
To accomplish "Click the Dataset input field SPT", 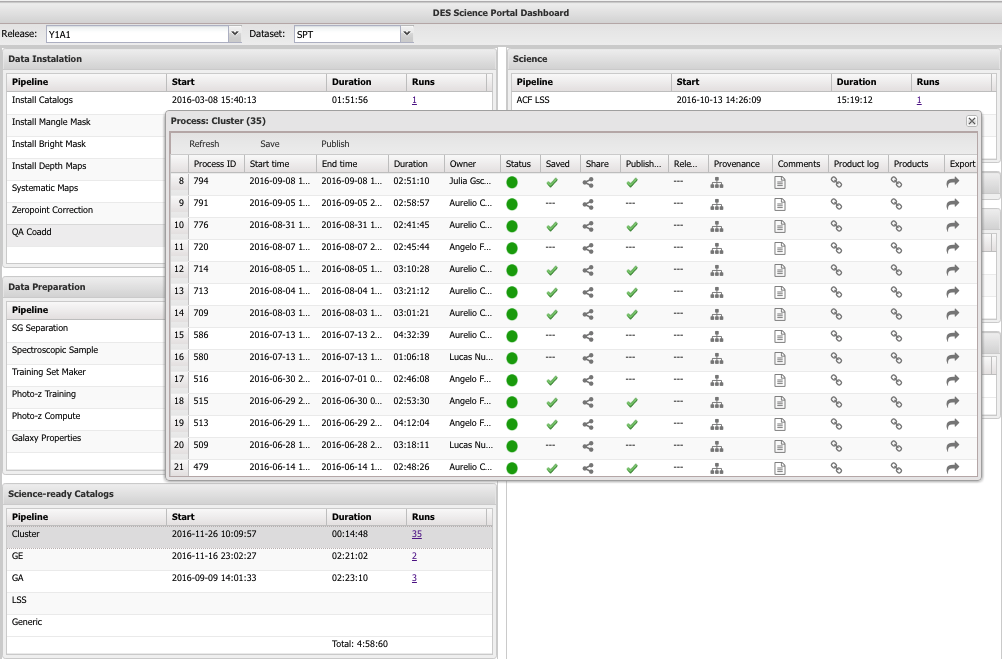I will tap(348, 34).
